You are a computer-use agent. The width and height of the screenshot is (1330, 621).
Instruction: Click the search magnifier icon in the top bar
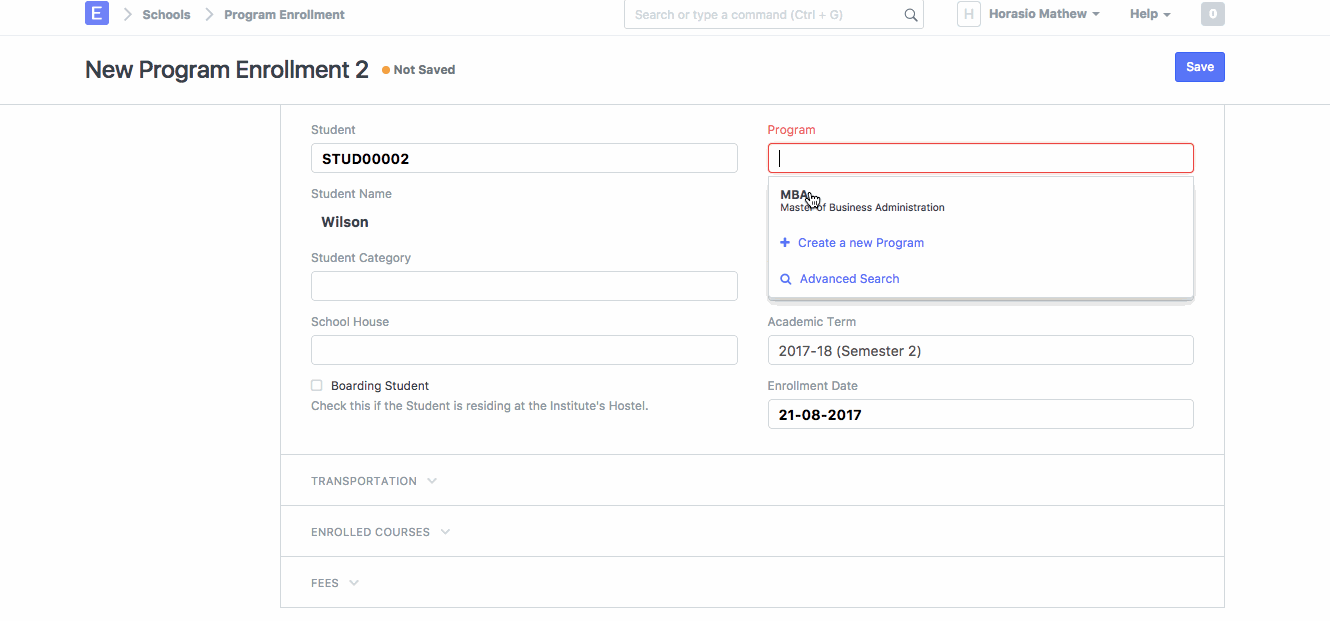910,15
